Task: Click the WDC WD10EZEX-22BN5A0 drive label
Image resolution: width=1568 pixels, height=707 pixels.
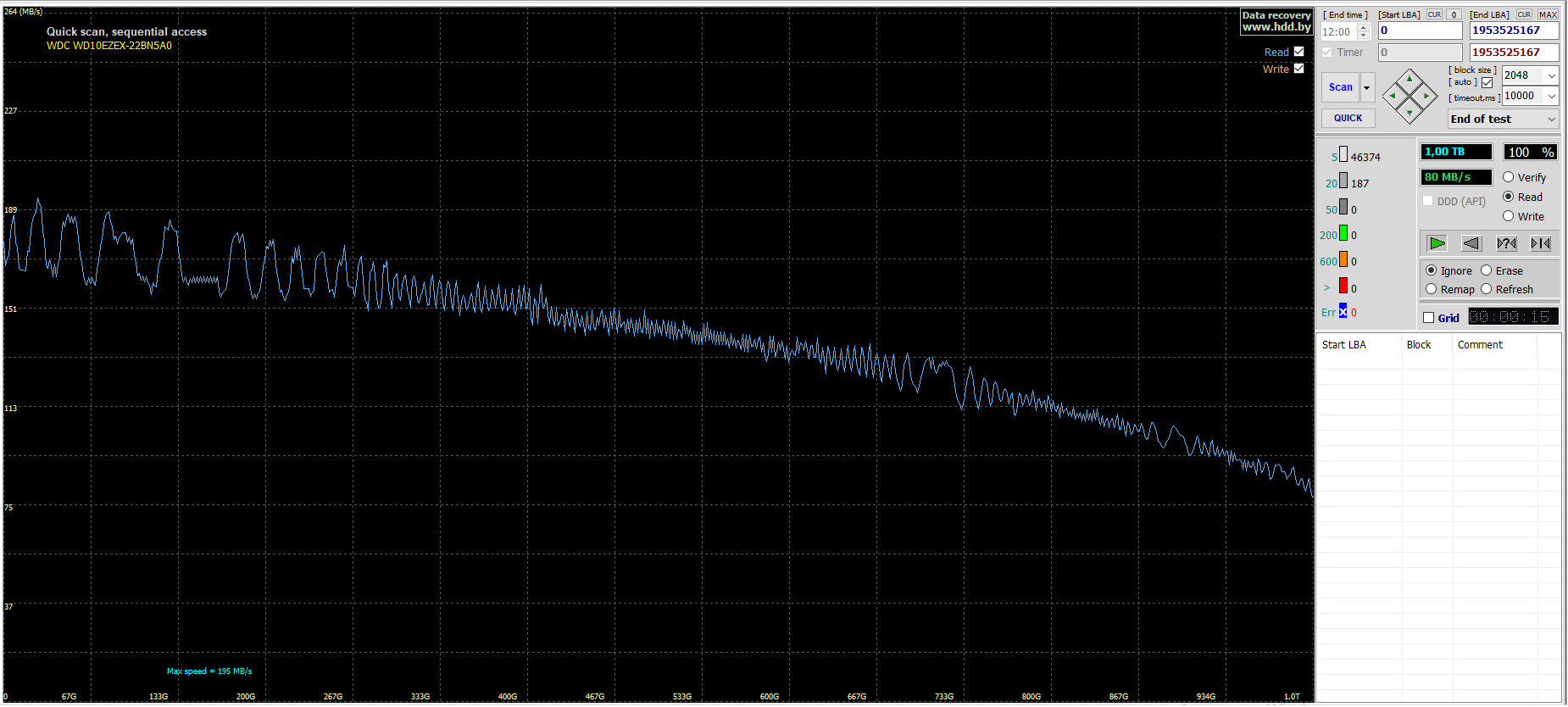Action: 109,46
